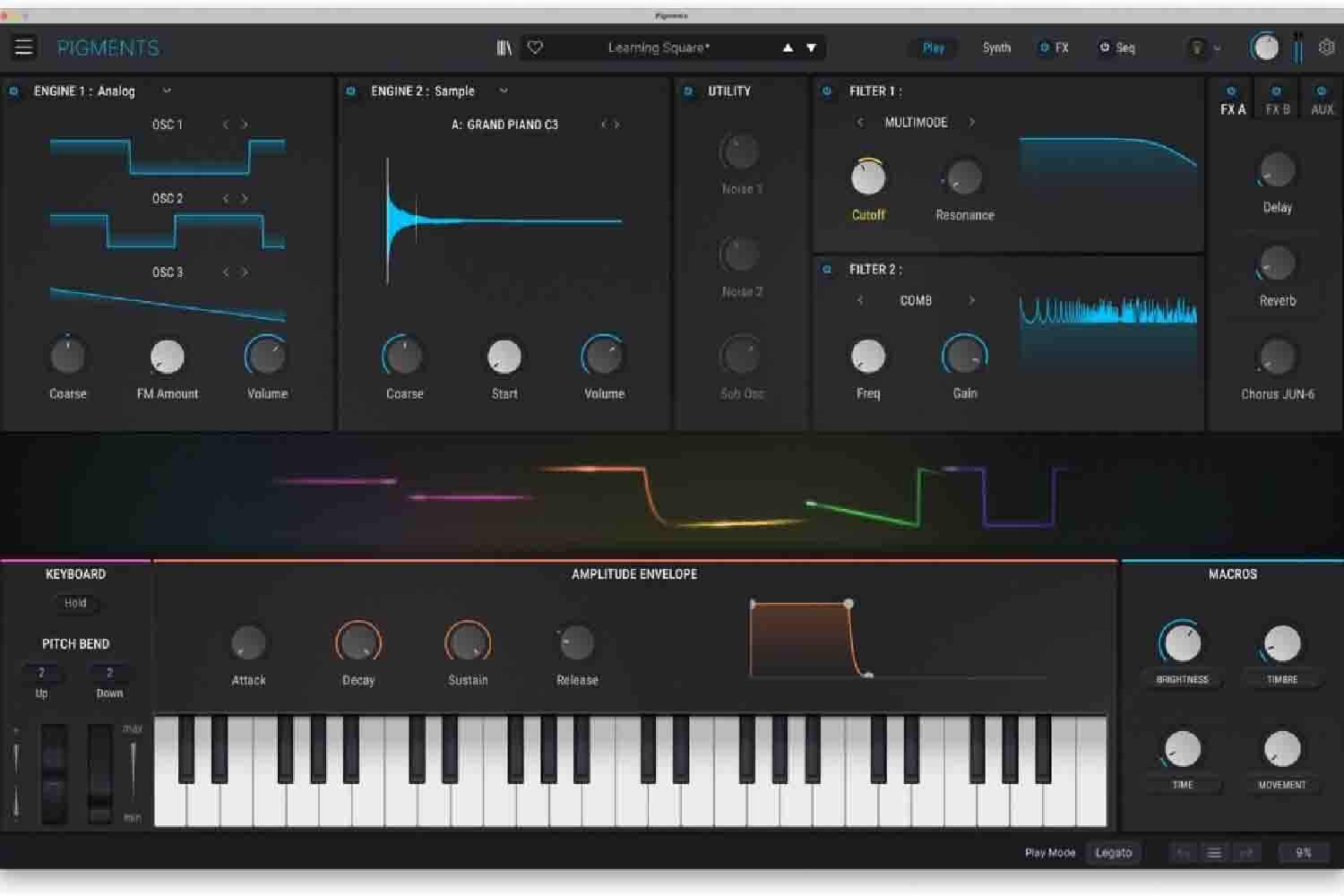Toggle the FX power button in top bar

click(x=1044, y=47)
